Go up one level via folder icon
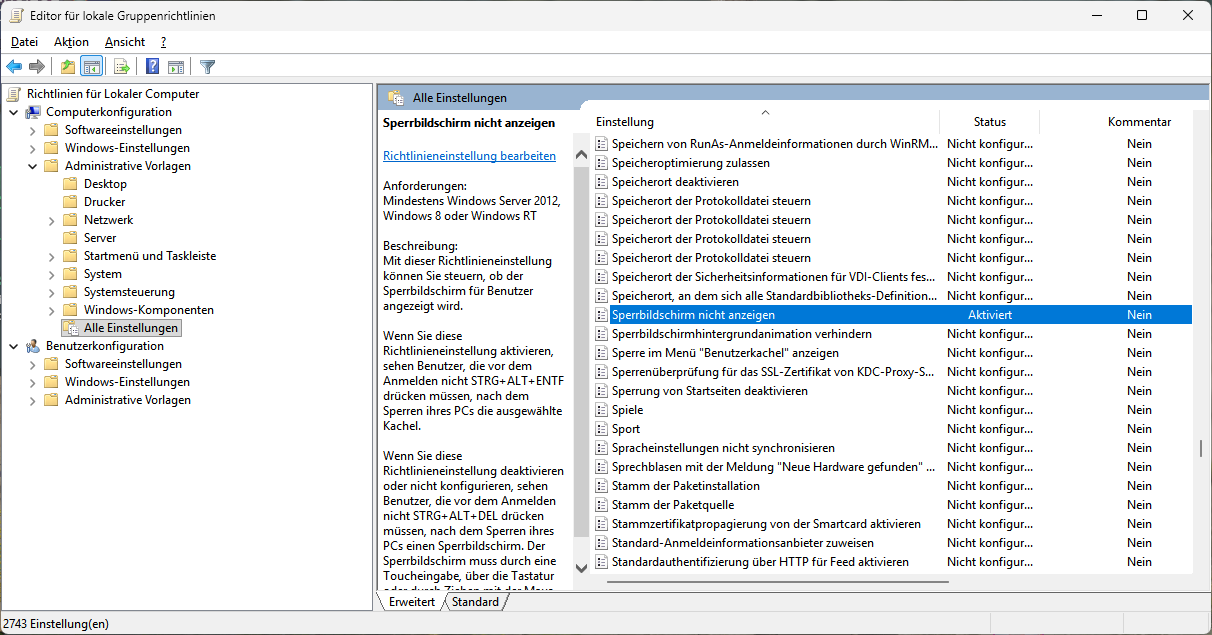 (x=67, y=67)
